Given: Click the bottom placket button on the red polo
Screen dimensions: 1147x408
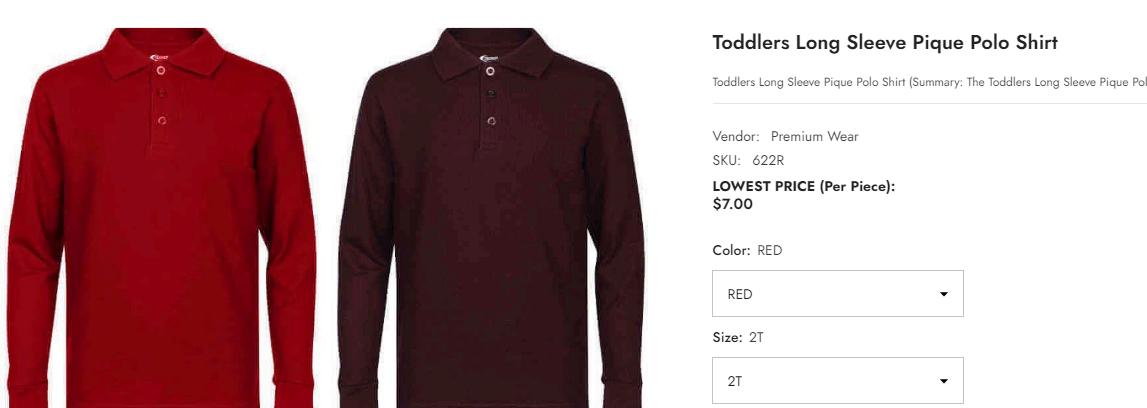Looking at the screenshot, I should click(x=162, y=120).
